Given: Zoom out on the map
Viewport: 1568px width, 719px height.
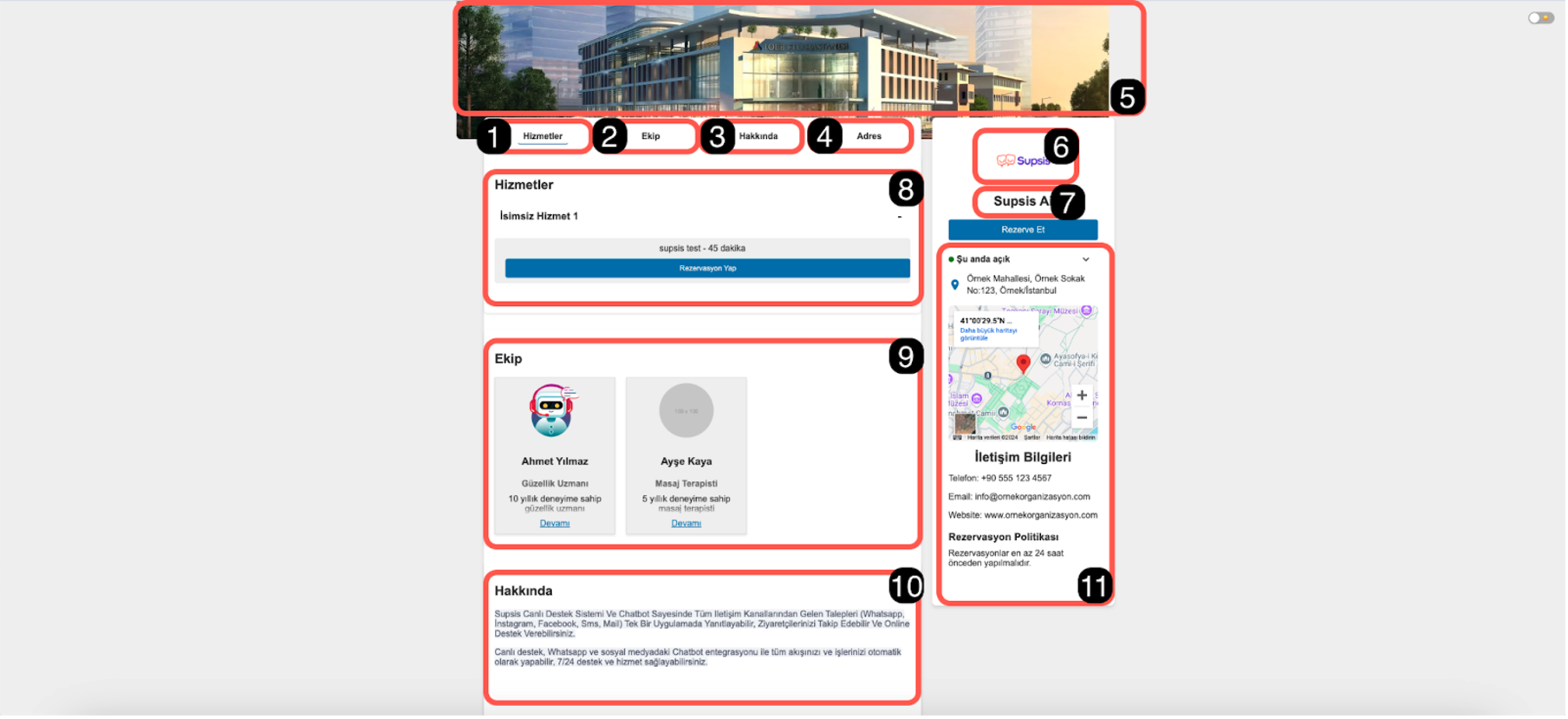Looking at the screenshot, I should tap(1083, 419).
